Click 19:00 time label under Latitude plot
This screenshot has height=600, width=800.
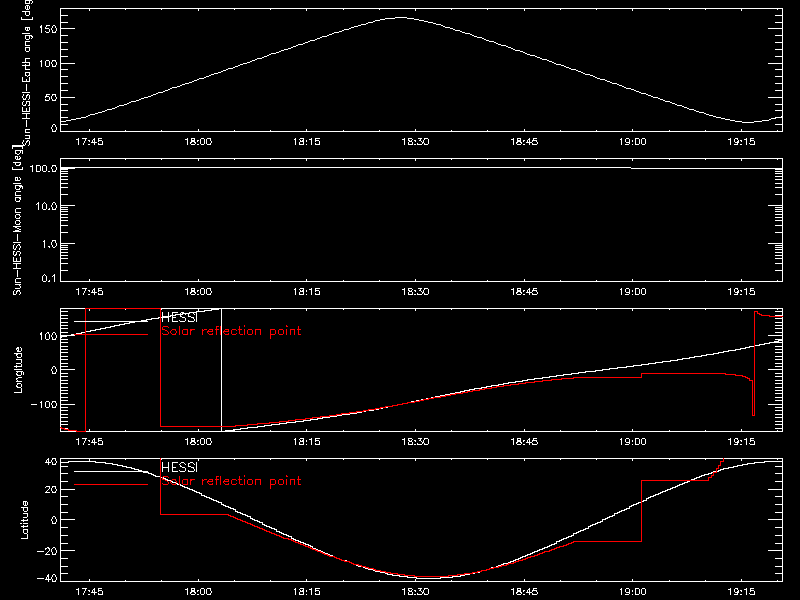click(x=633, y=592)
